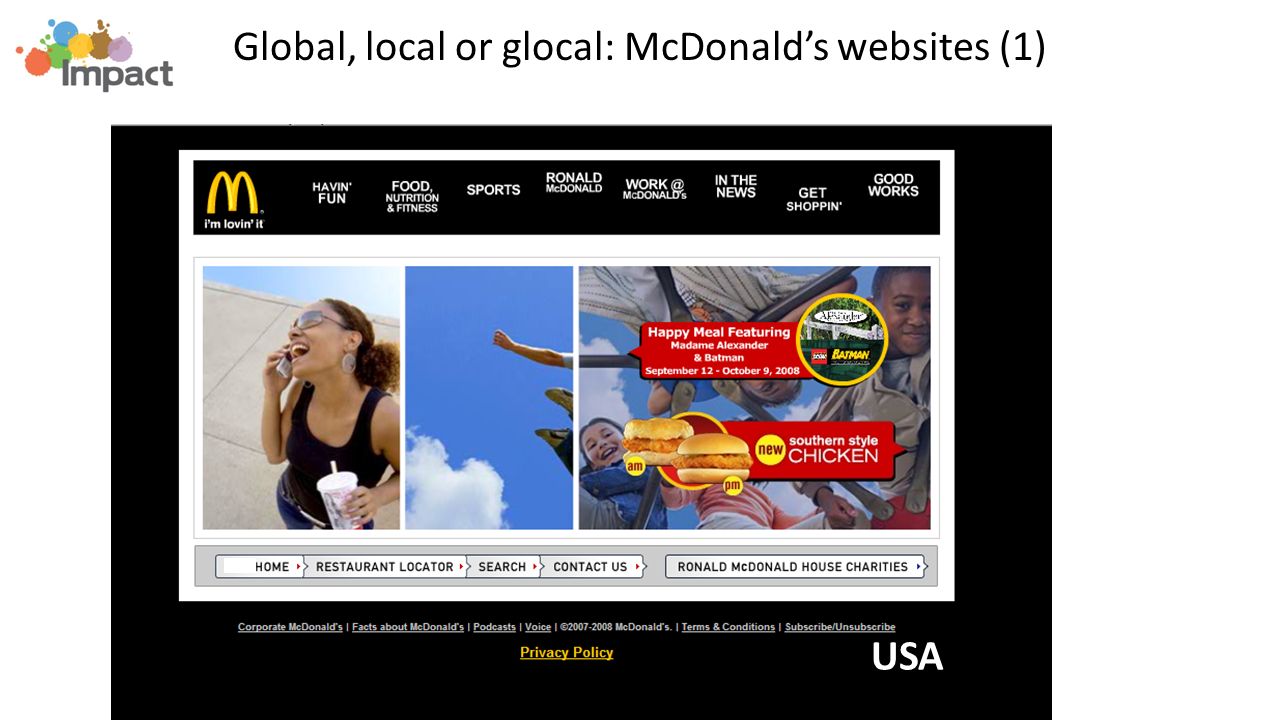Open the Good Works menu

point(893,185)
